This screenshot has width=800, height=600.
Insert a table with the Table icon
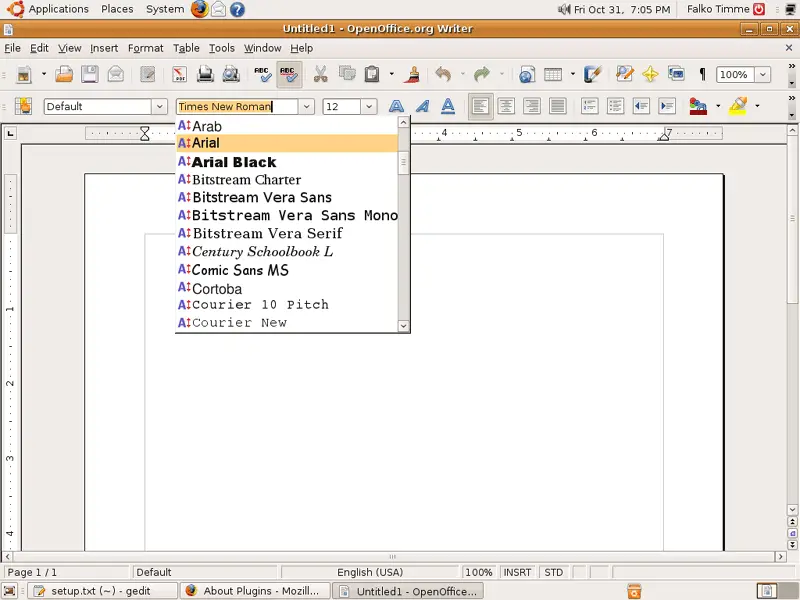point(553,74)
